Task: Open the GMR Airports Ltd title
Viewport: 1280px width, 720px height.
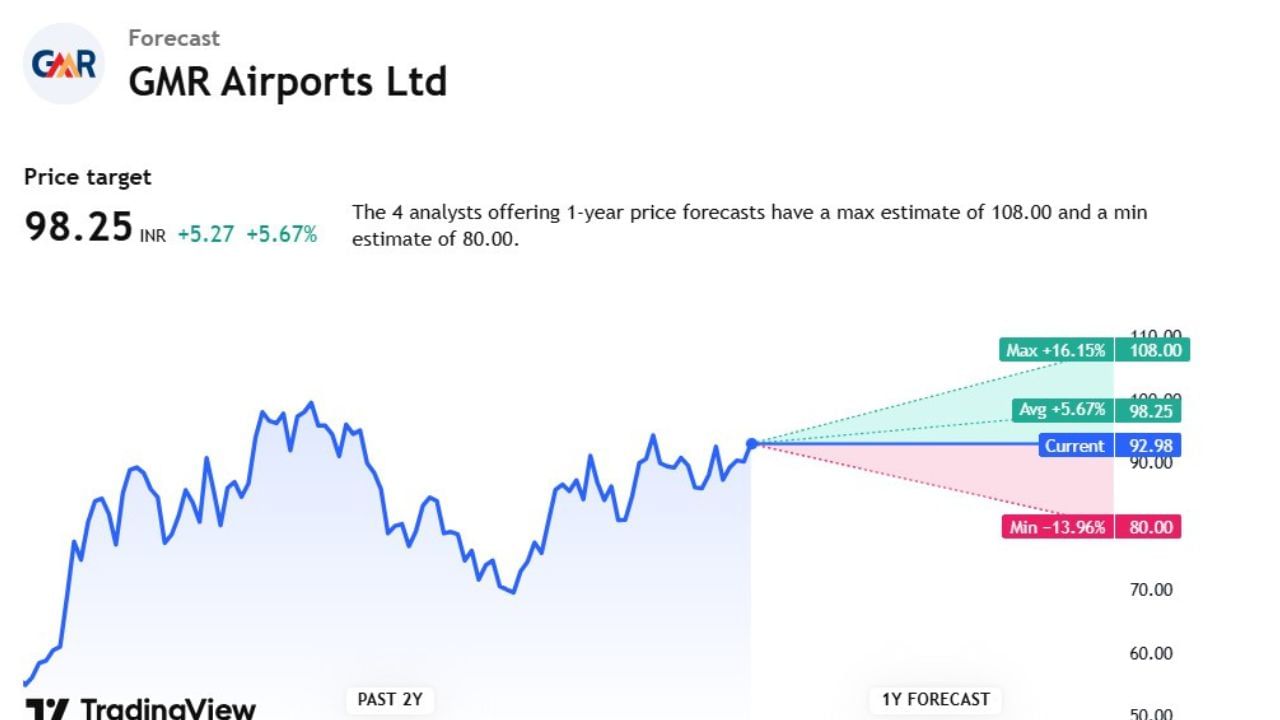Action: [287, 82]
